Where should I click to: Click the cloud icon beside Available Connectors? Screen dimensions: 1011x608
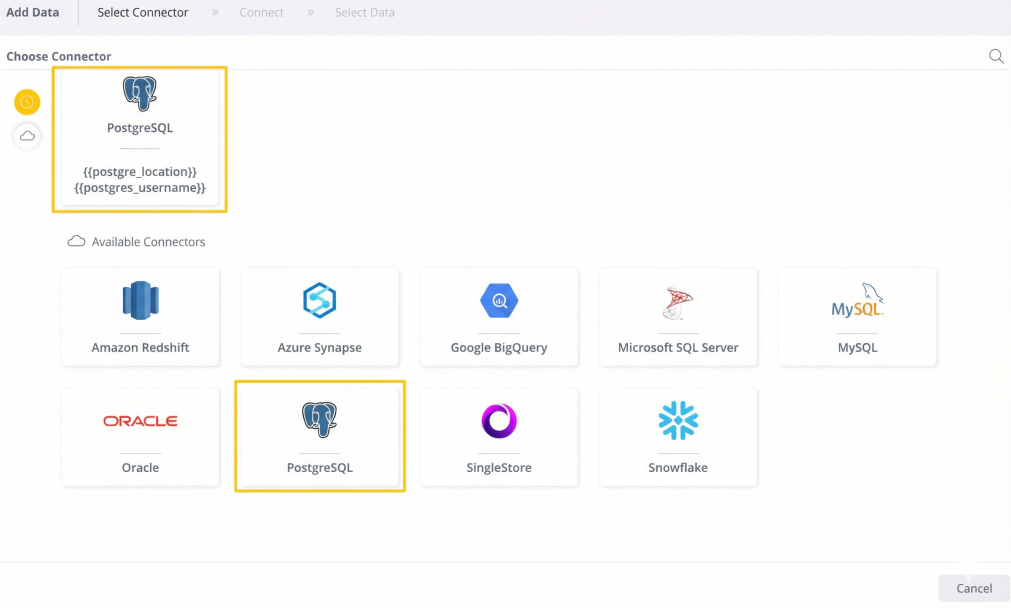76,241
